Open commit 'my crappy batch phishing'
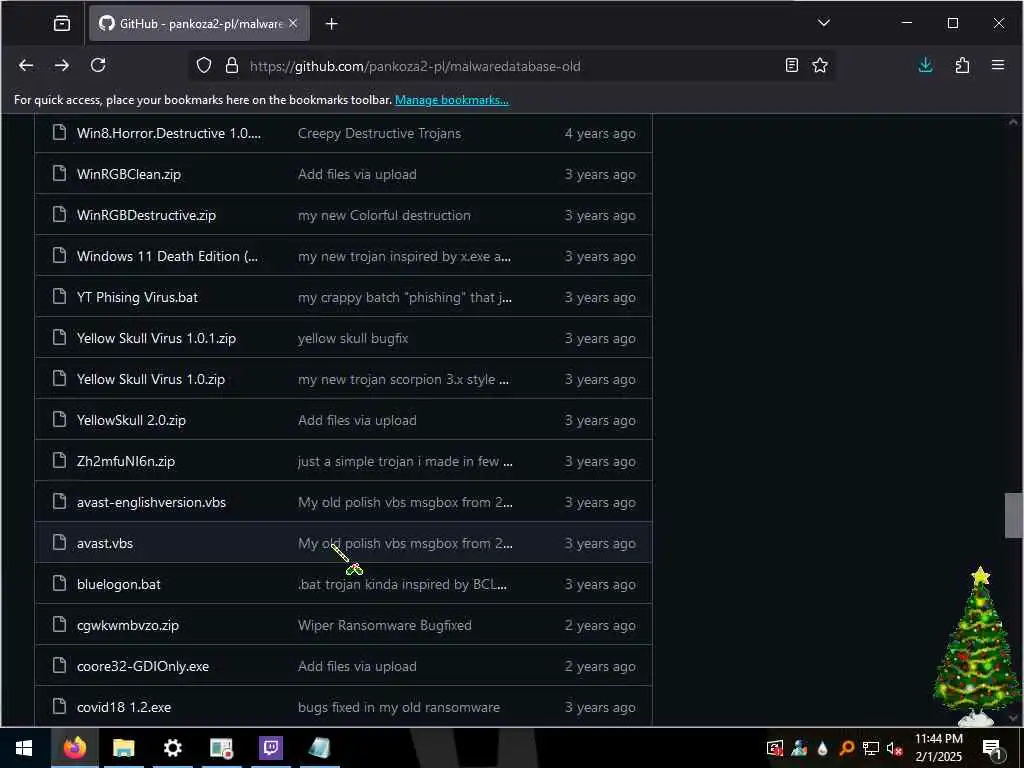Viewport: 1024px width, 768px height. (405, 297)
